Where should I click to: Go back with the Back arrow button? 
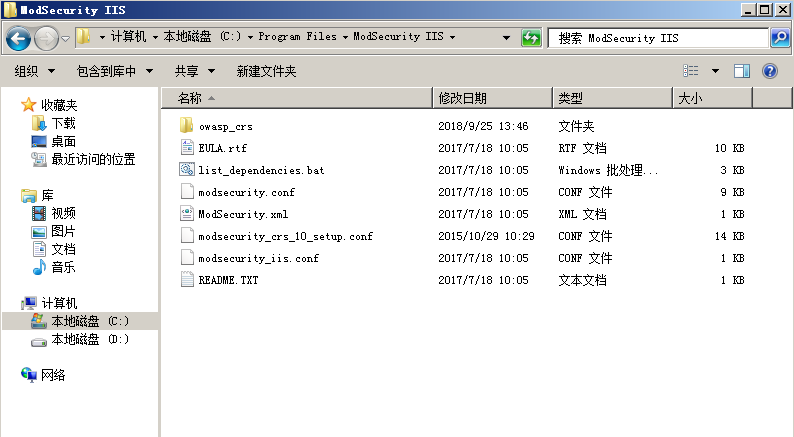(18, 38)
